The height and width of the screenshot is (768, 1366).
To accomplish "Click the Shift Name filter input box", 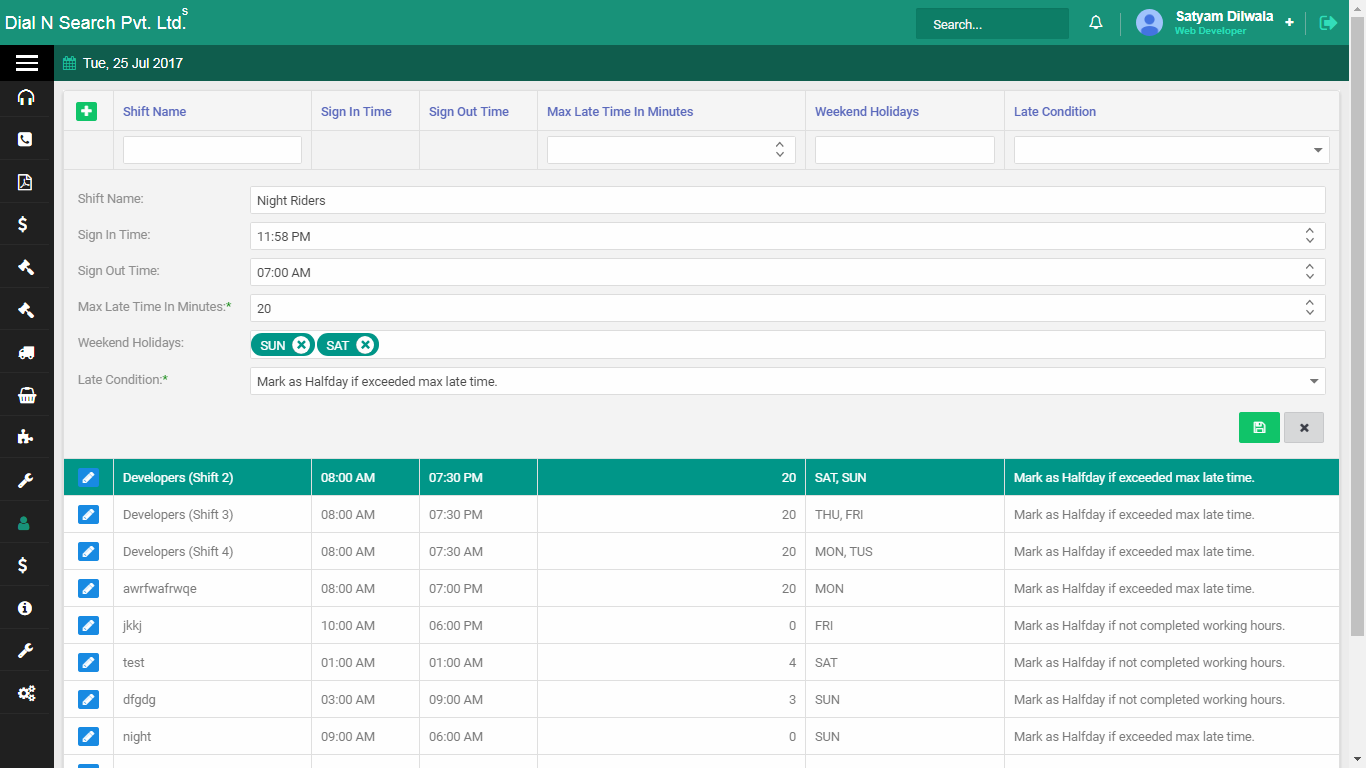I will pos(212,150).
